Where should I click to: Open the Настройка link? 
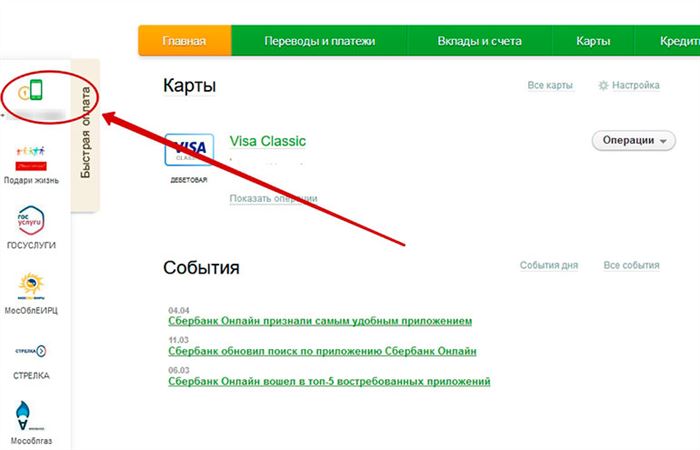point(636,85)
